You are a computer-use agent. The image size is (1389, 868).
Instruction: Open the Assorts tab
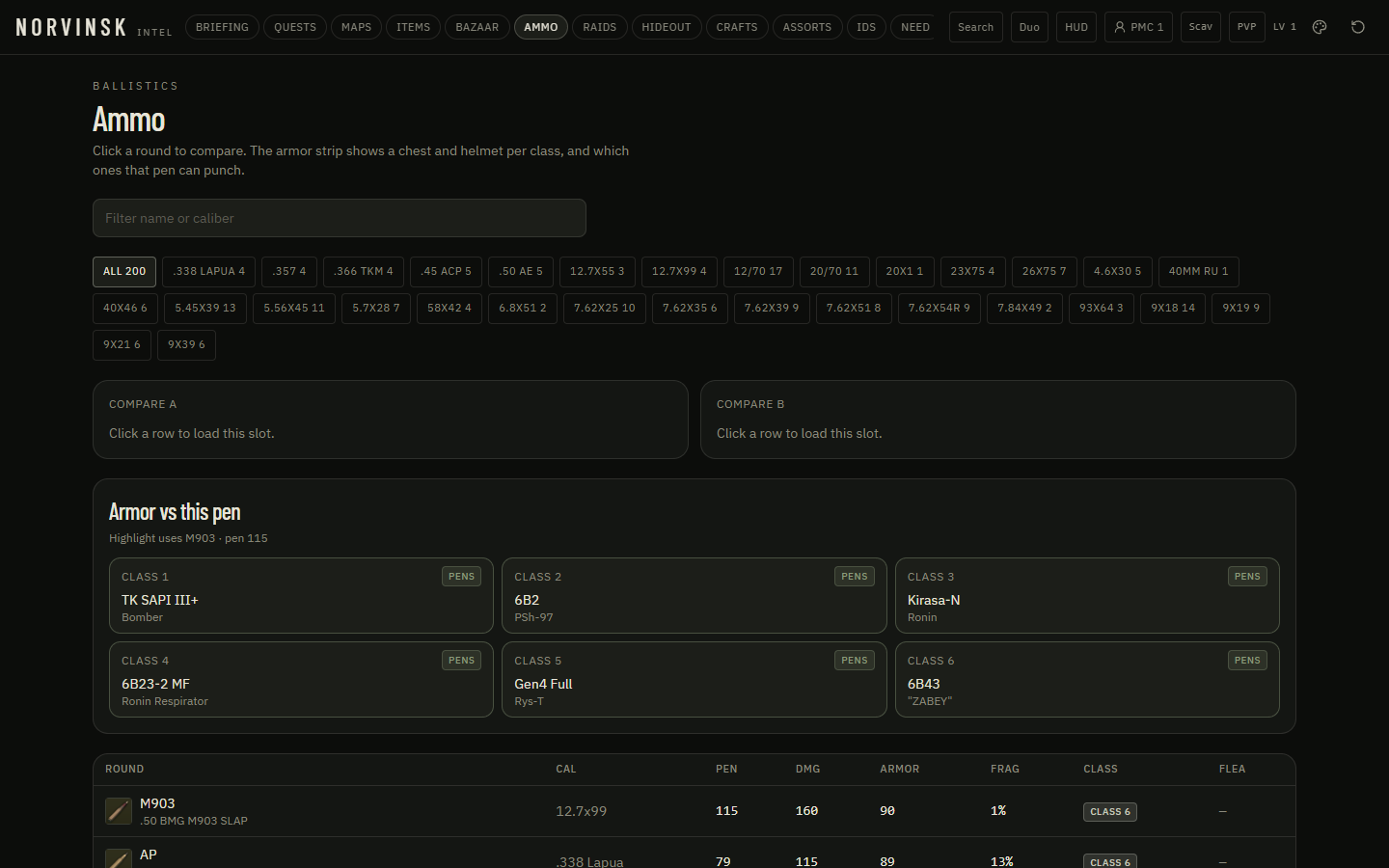point(807,27)
